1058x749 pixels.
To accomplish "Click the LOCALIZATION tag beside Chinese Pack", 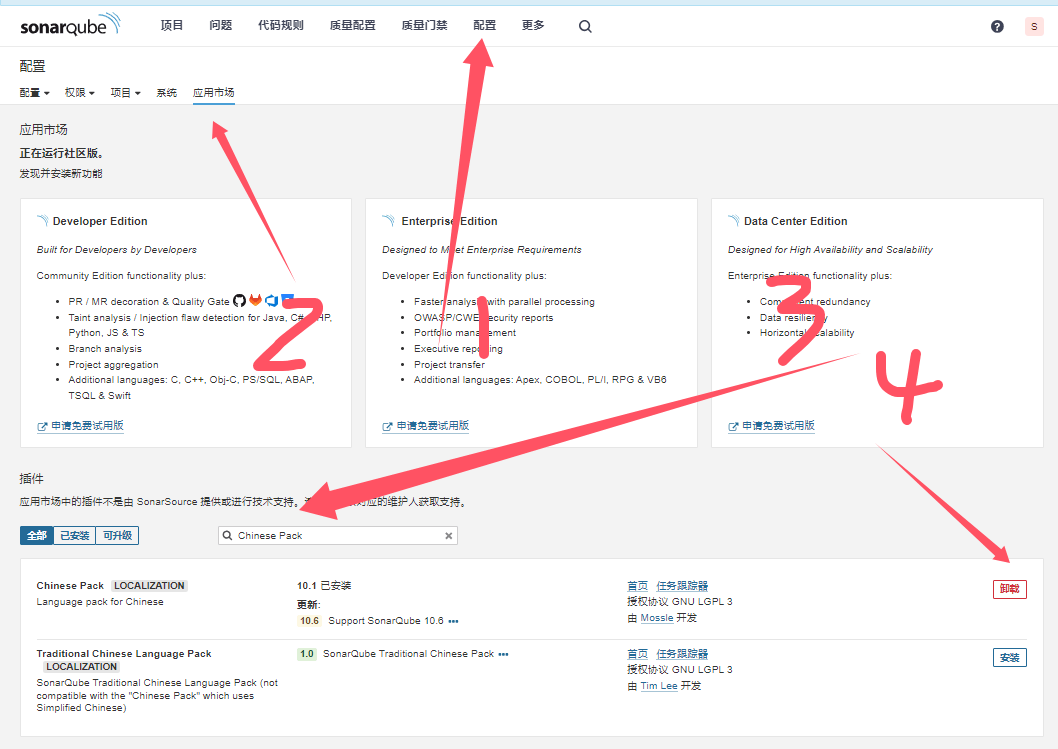I will 149,586.
